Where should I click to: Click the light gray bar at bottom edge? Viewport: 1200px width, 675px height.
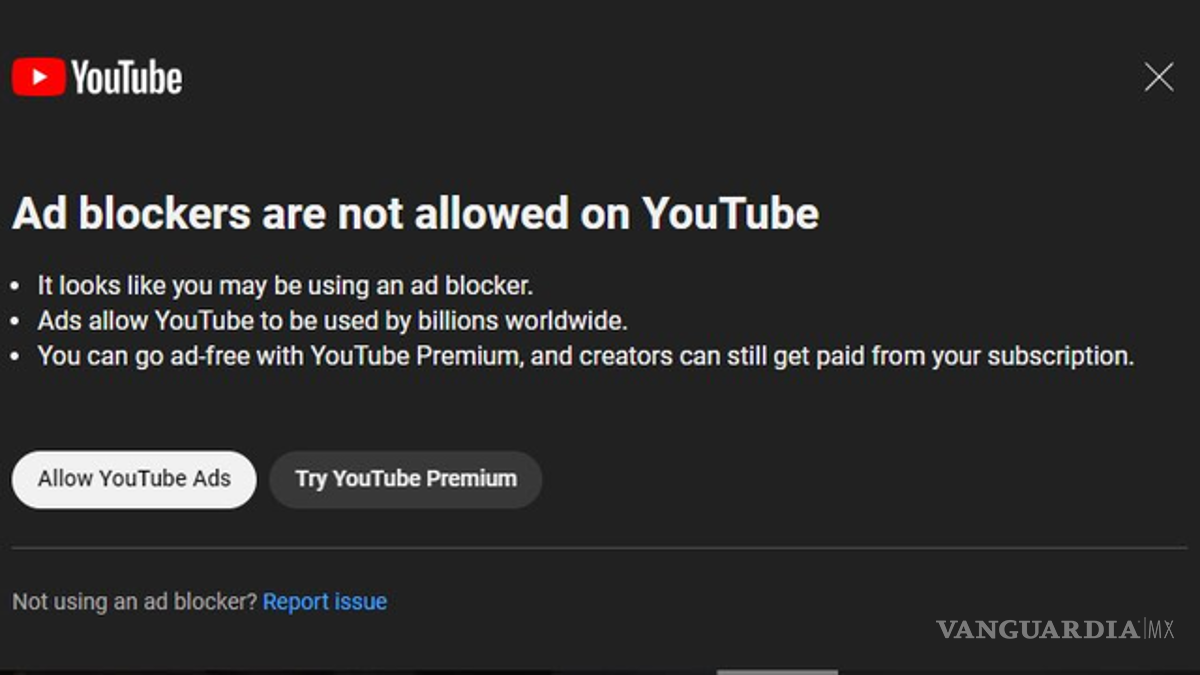(777, 671)
